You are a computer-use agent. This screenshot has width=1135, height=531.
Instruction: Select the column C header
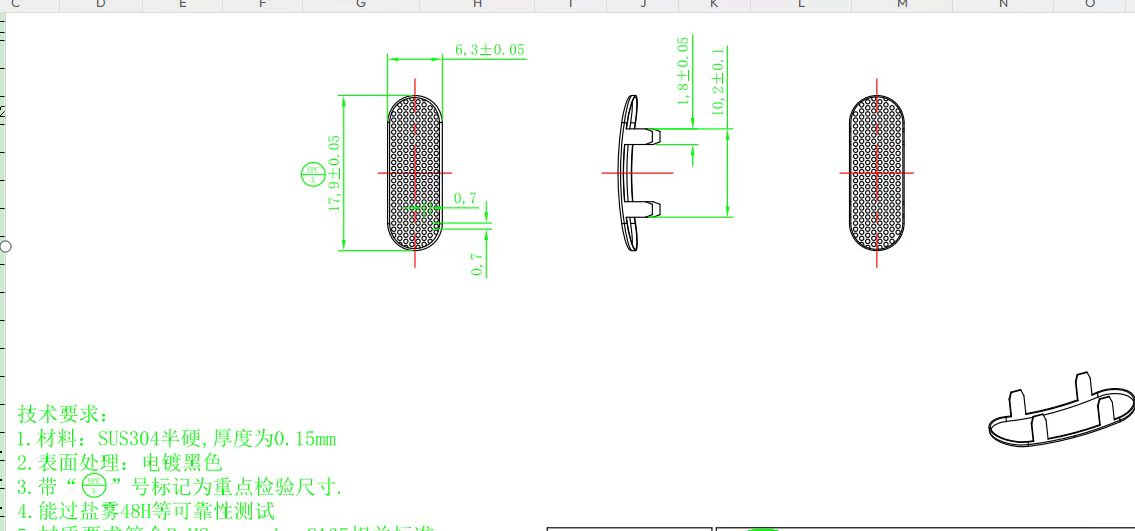point(15,5)
